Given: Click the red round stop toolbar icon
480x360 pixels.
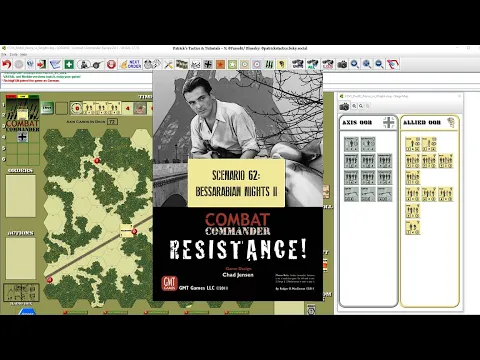Looking at the screenshot, I should click(x=111, y=64).
